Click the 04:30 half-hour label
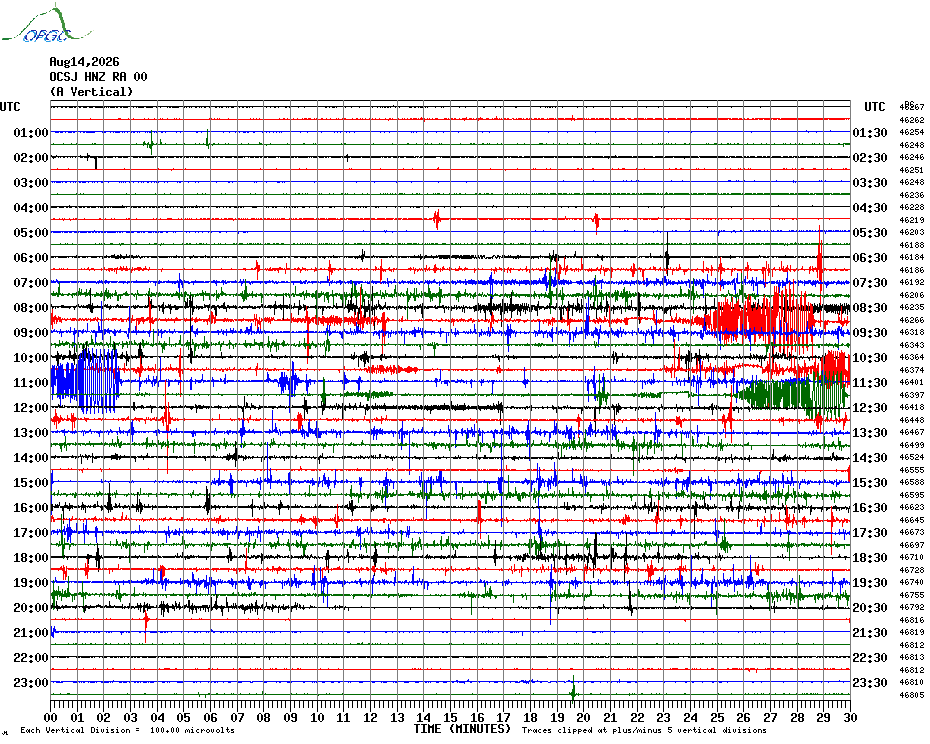This screenshot has height=744, width=930. click(870, 208)
